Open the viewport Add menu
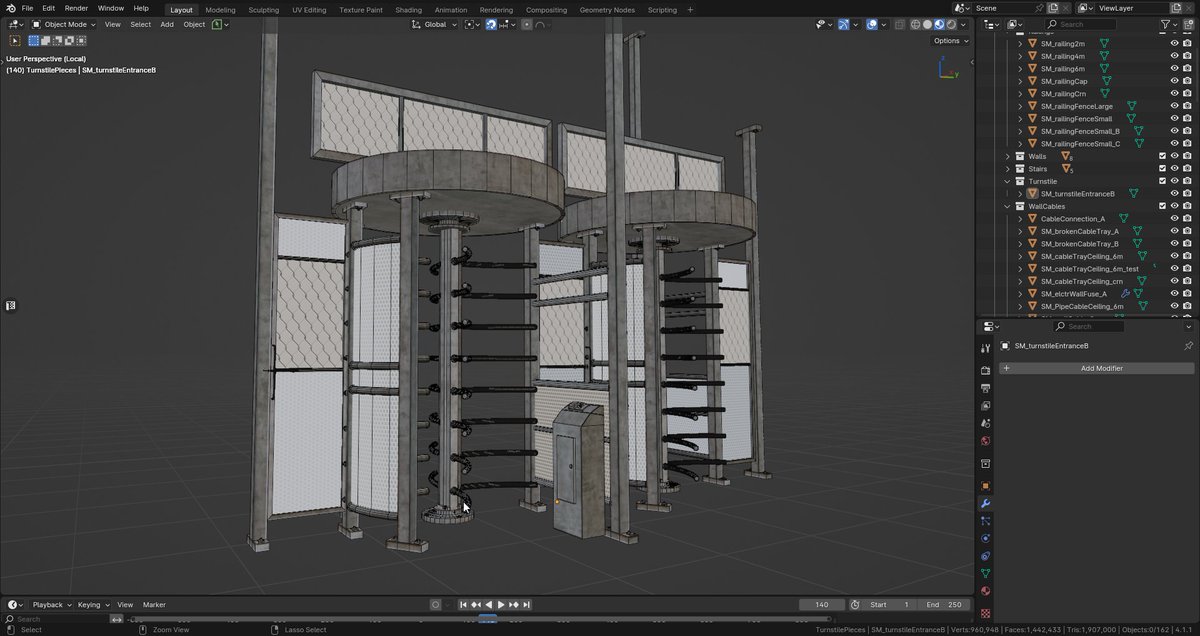 (167, 24)
